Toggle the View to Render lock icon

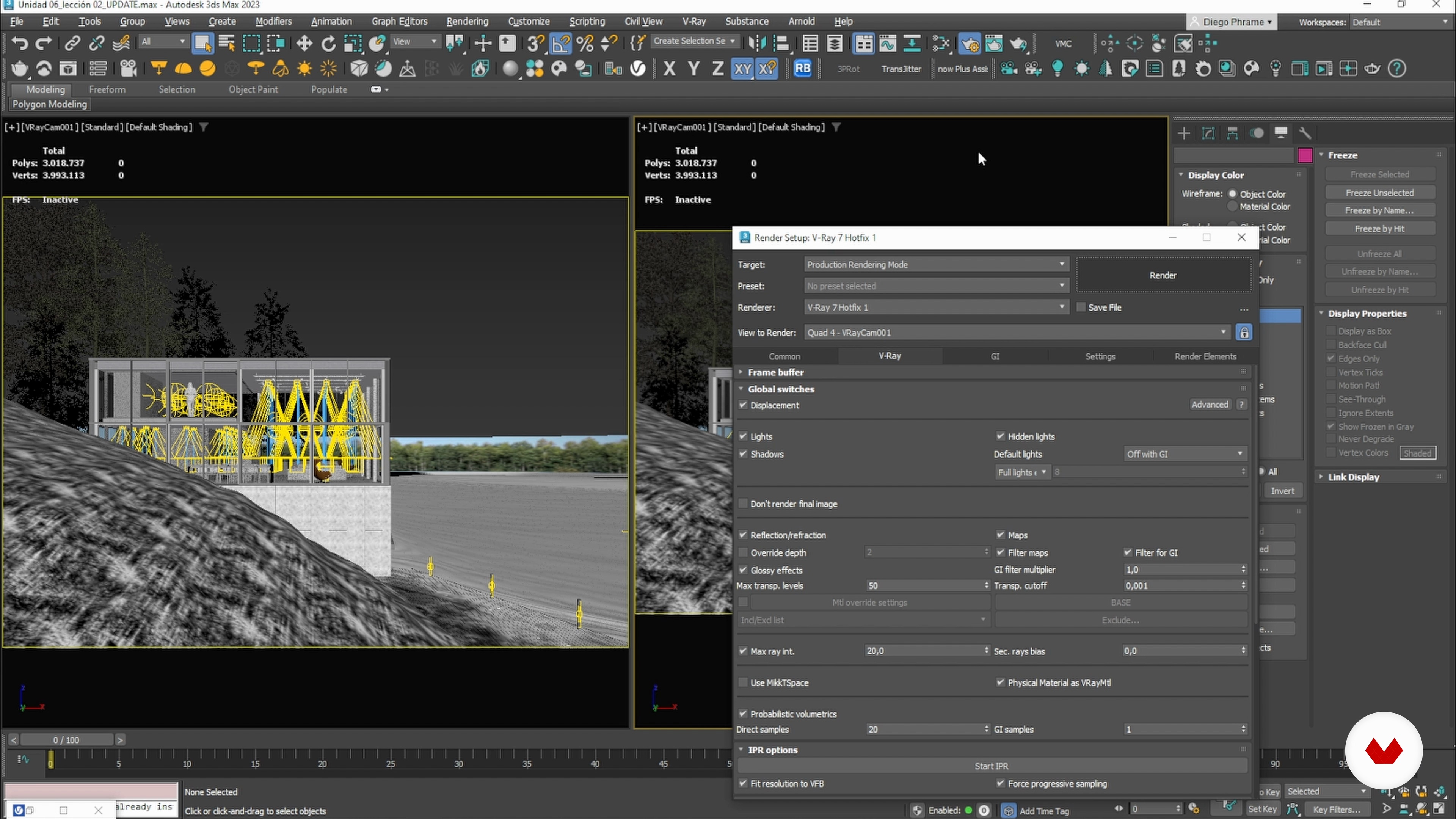point(1244,333)
